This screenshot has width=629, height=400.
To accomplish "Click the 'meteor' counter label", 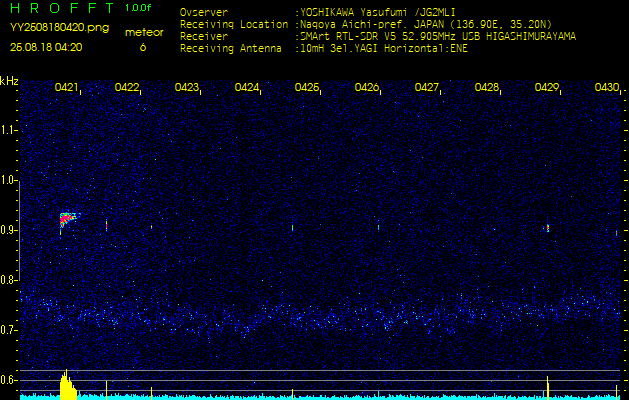I will [144, 33].
